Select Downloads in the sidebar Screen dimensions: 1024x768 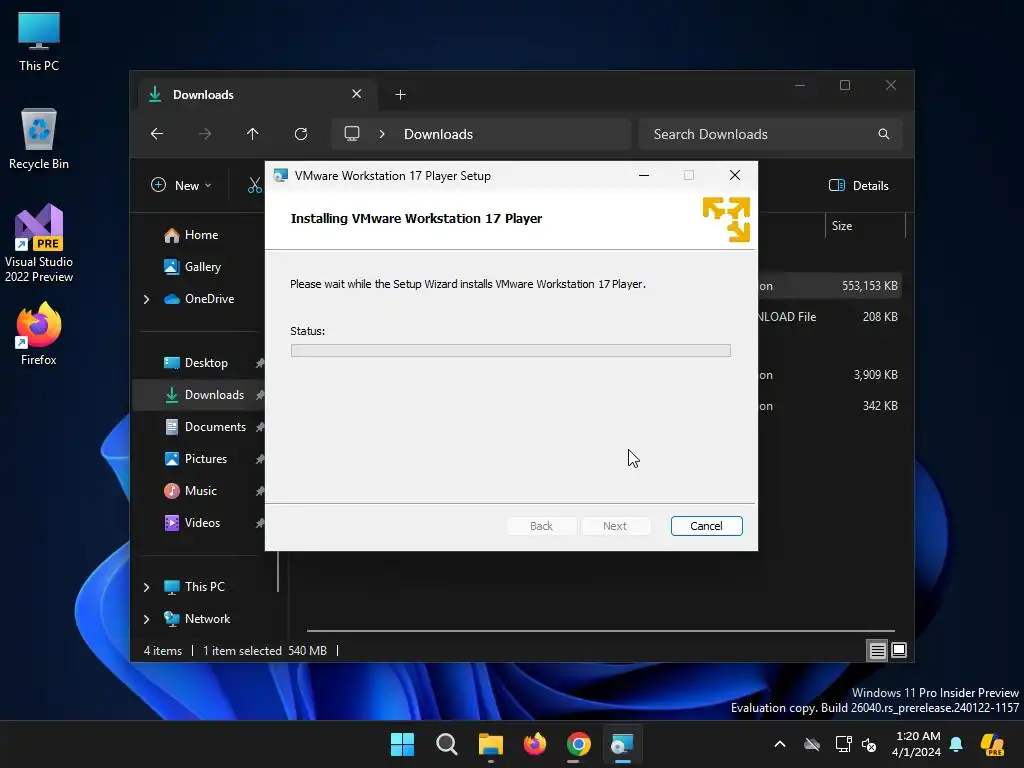click(x=214, y=395)
